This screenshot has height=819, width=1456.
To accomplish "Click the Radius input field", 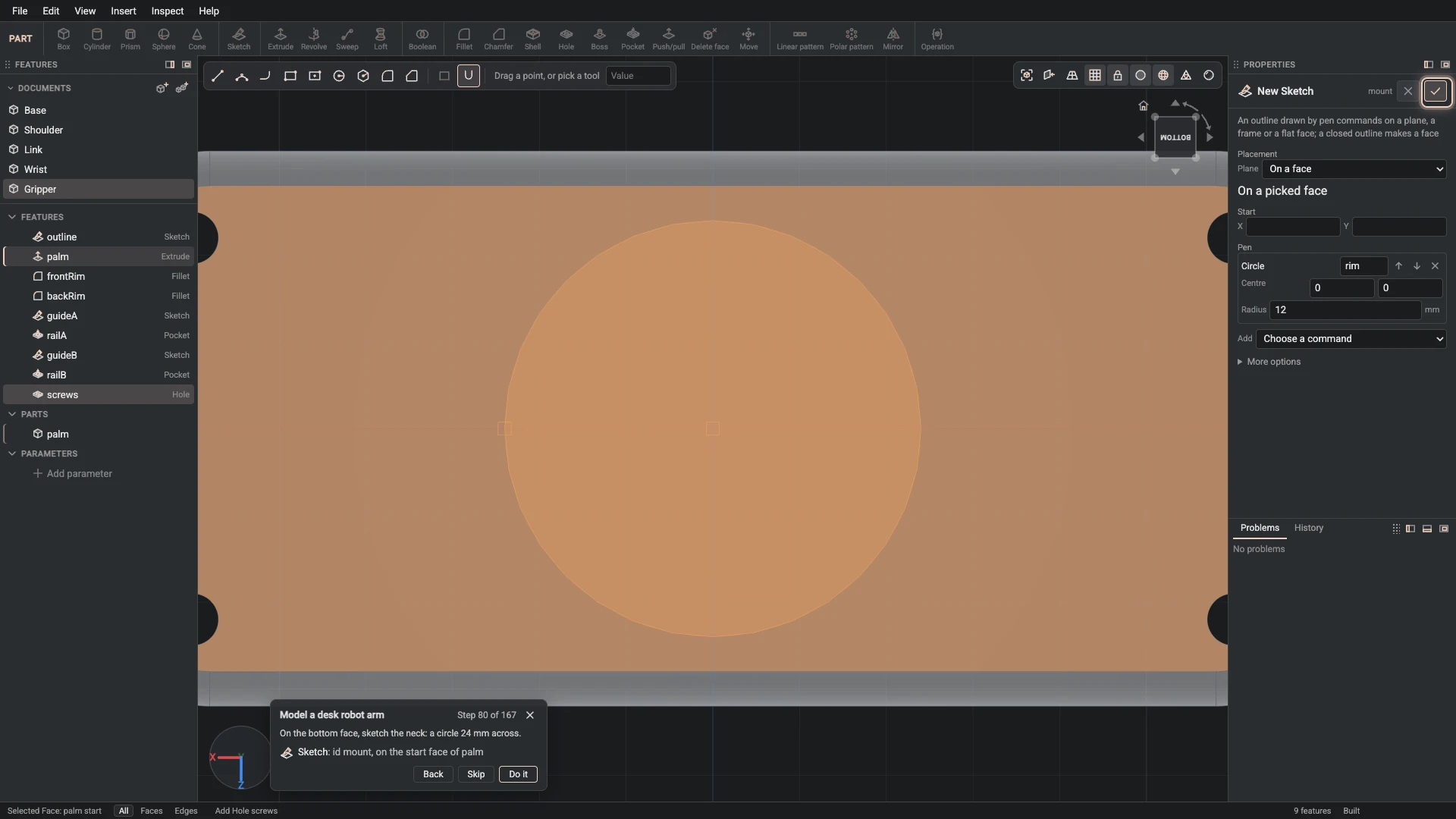I will coord(1345,309).
